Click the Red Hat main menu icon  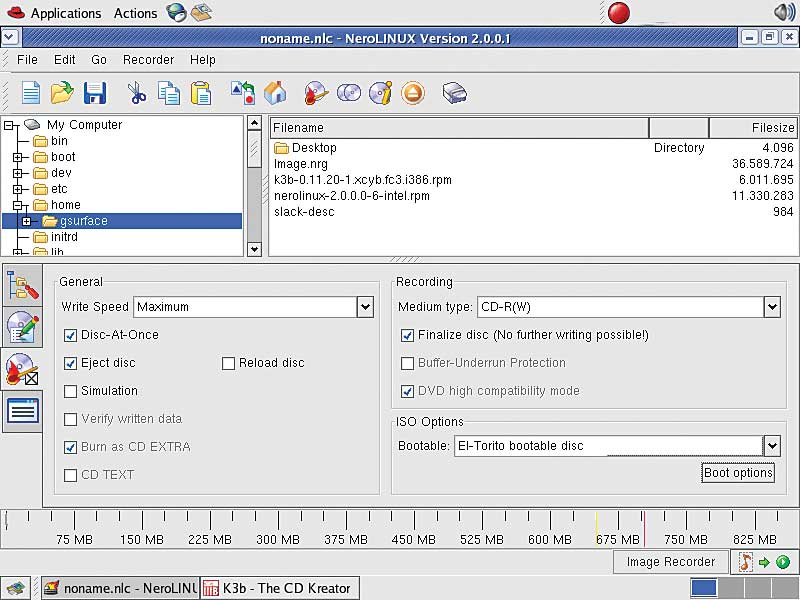[x=16, y=12]
